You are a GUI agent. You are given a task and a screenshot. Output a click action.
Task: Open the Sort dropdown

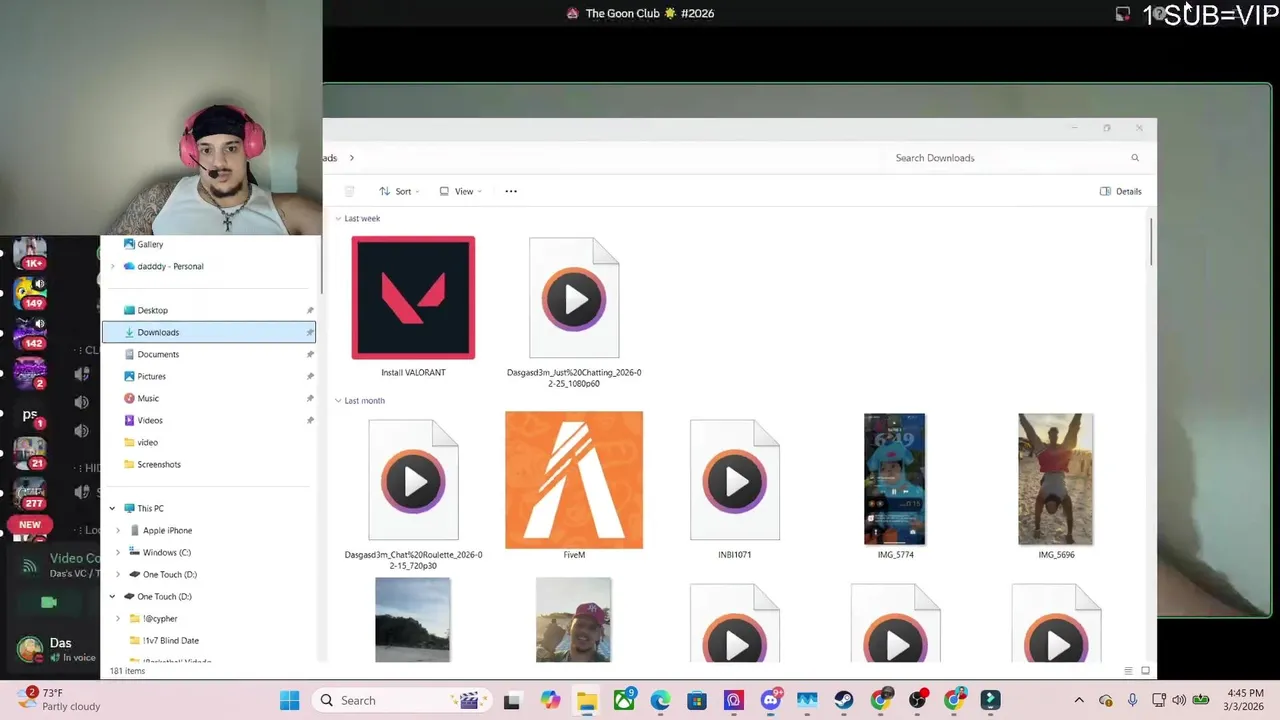click(x=399, y=191)
